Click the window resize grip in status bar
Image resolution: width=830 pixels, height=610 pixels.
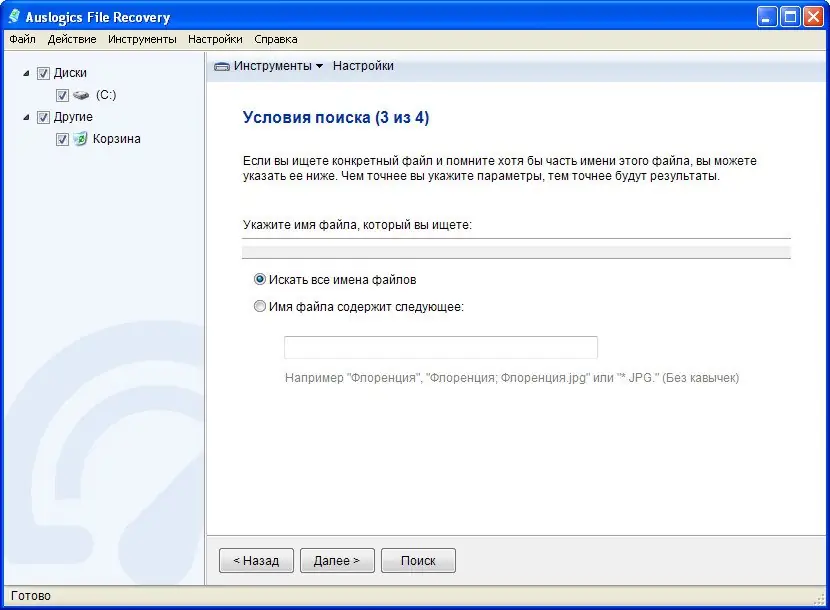coord(820,598)
